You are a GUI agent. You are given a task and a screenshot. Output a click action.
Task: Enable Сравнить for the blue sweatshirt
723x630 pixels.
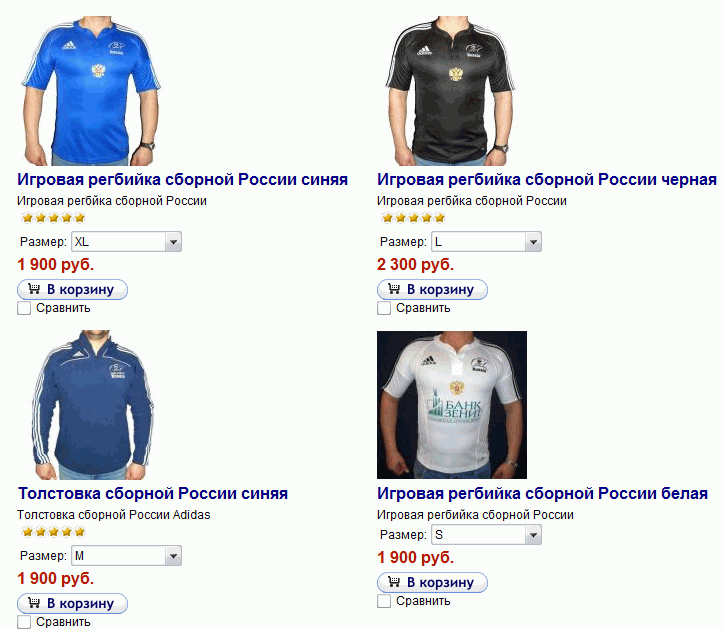[x=24, y=622]
